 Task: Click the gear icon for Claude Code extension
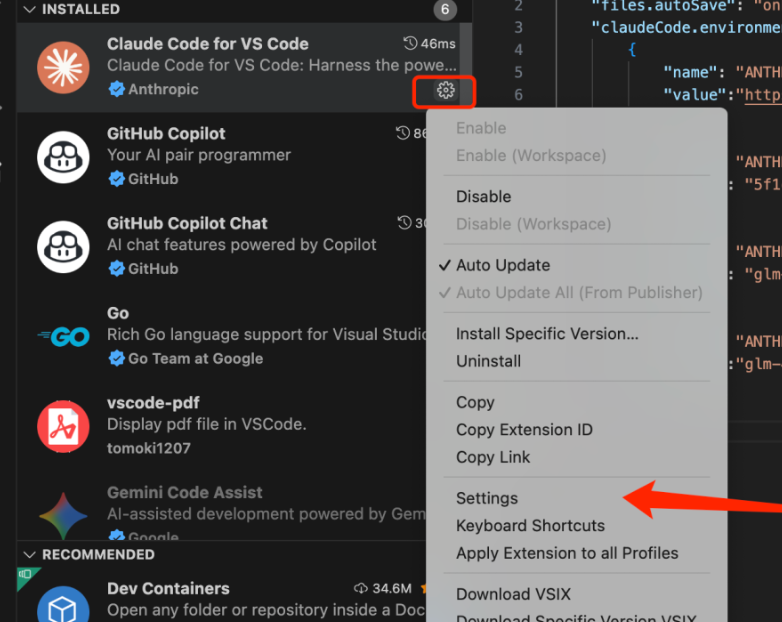(446, 91)
